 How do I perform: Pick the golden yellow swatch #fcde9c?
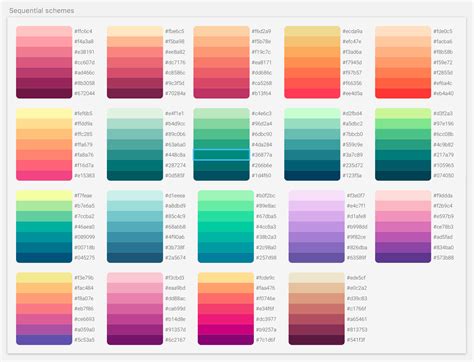226,278
